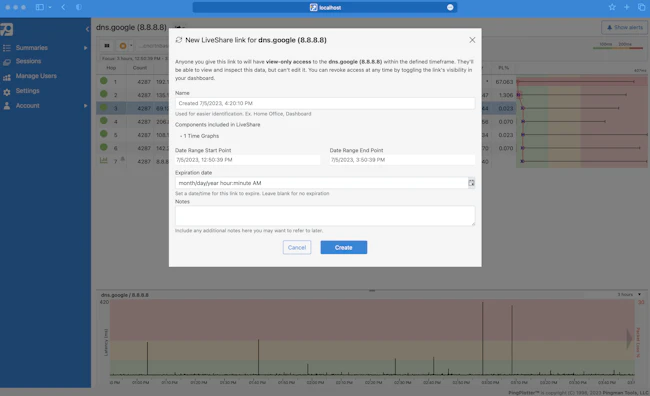Click the Cancel button
Image resolution: width=650 pixels, height=396 pixels.
(x=297, y=248)
